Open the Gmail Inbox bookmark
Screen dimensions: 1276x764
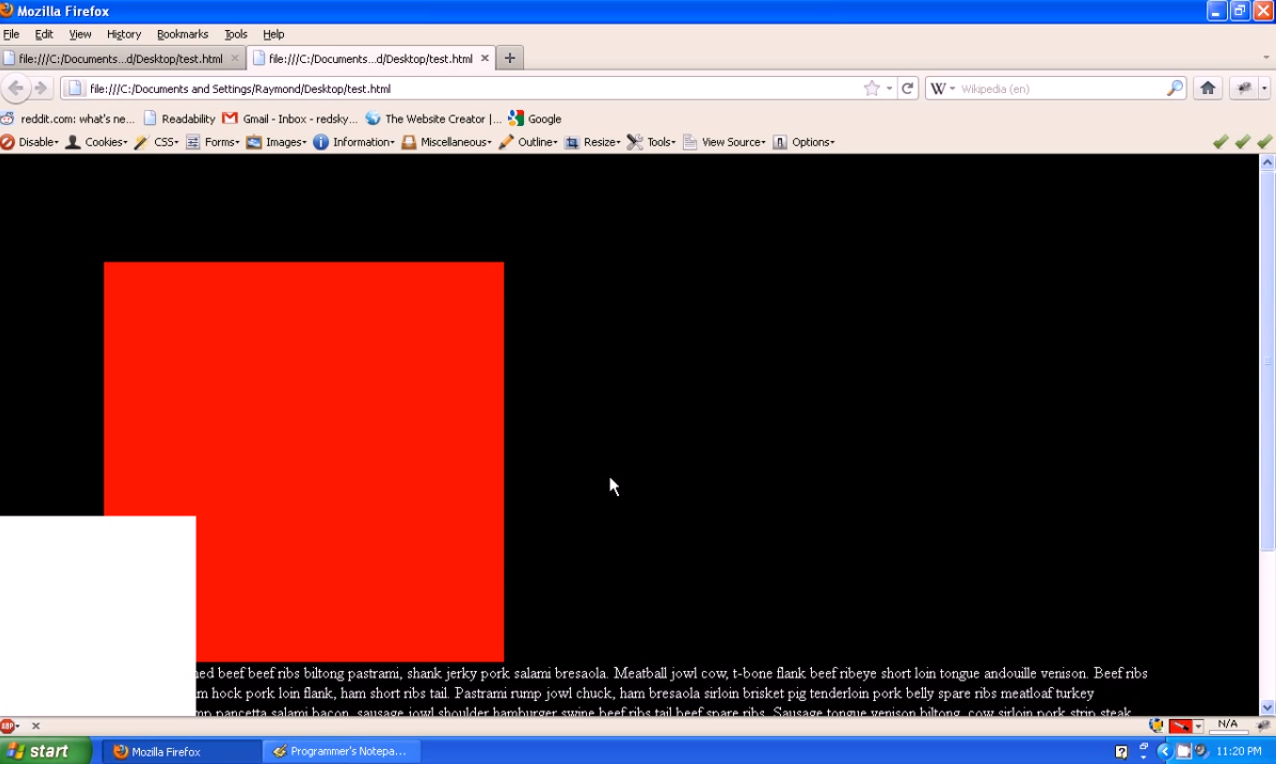(x=290, y=118)
